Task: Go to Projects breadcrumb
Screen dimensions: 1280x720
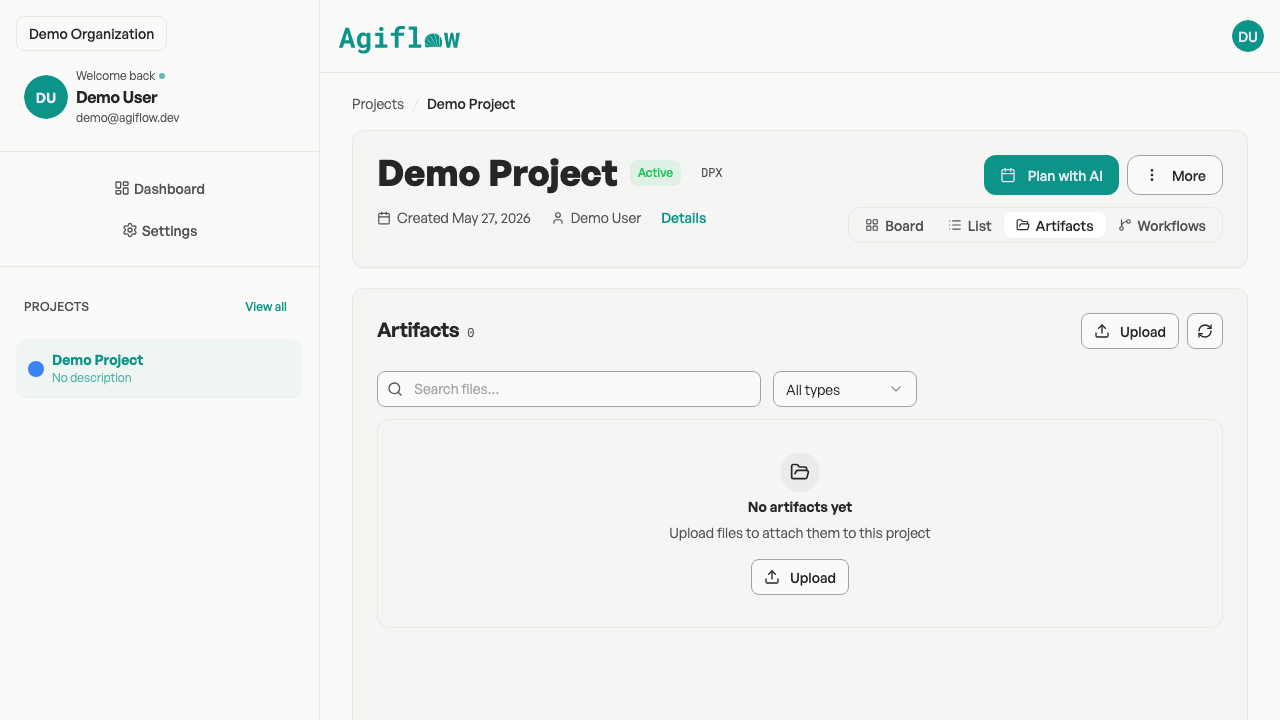Action: pos(378,104)
